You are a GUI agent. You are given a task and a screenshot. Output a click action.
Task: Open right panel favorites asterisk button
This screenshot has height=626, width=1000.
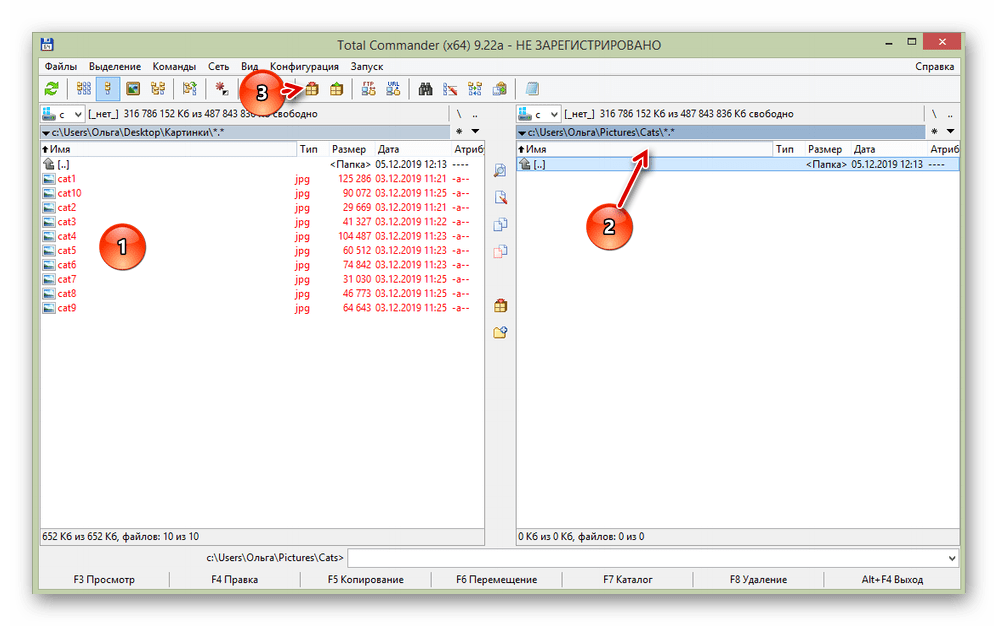[x=934, y=132]
